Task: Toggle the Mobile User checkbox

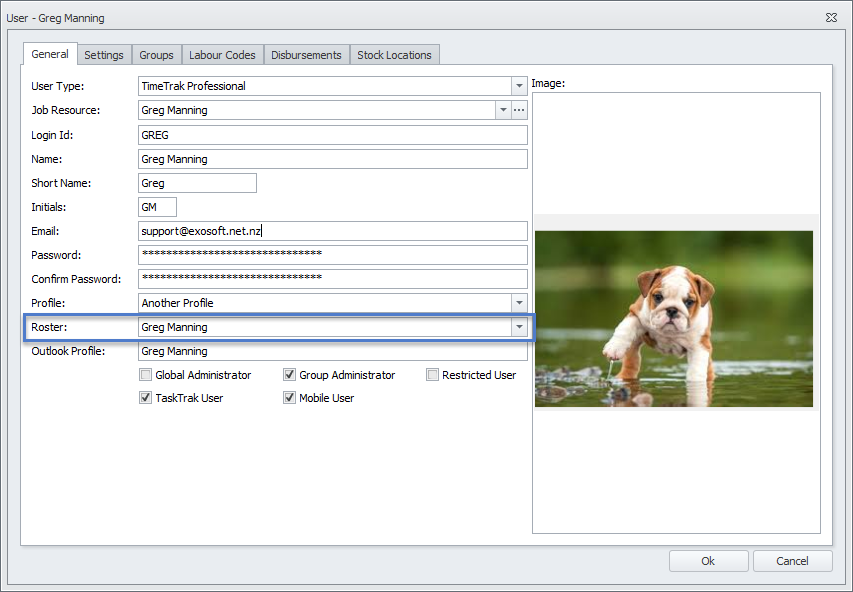Action: pyautogui.click(x=290, y=398)
